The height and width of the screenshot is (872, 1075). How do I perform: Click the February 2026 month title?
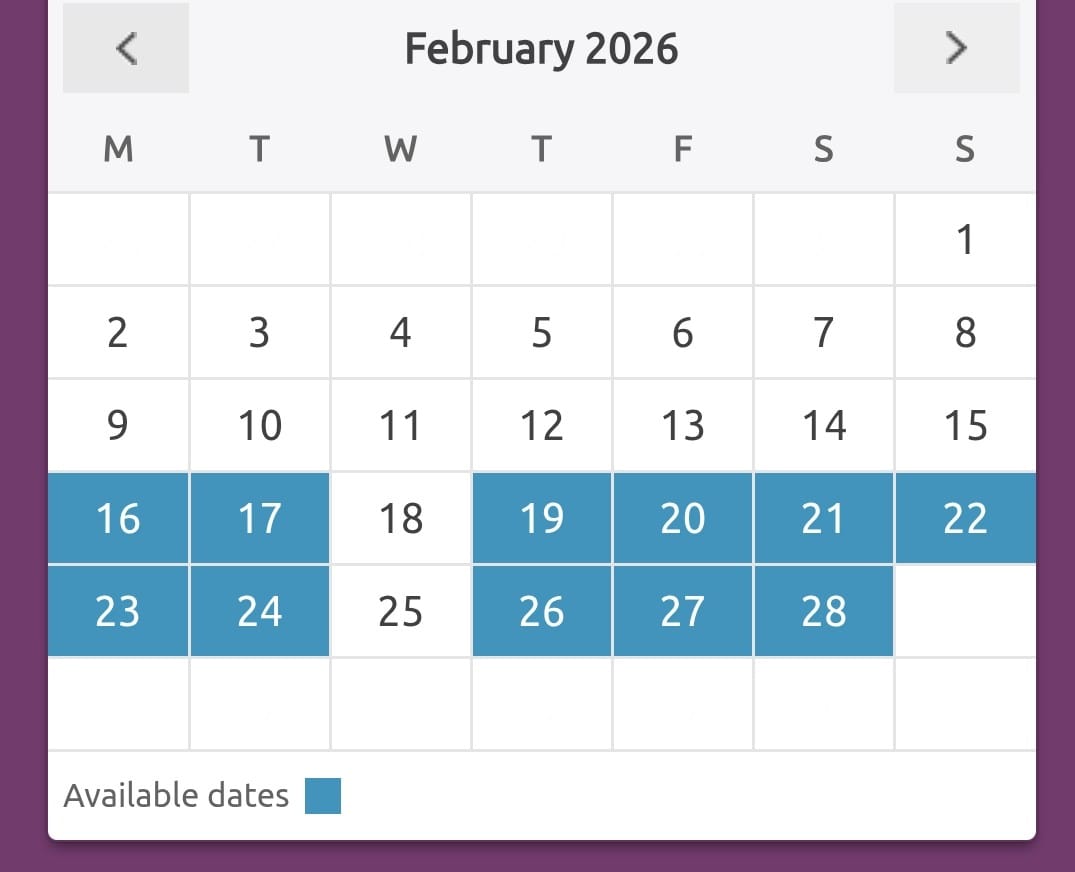tap(541, 48)
